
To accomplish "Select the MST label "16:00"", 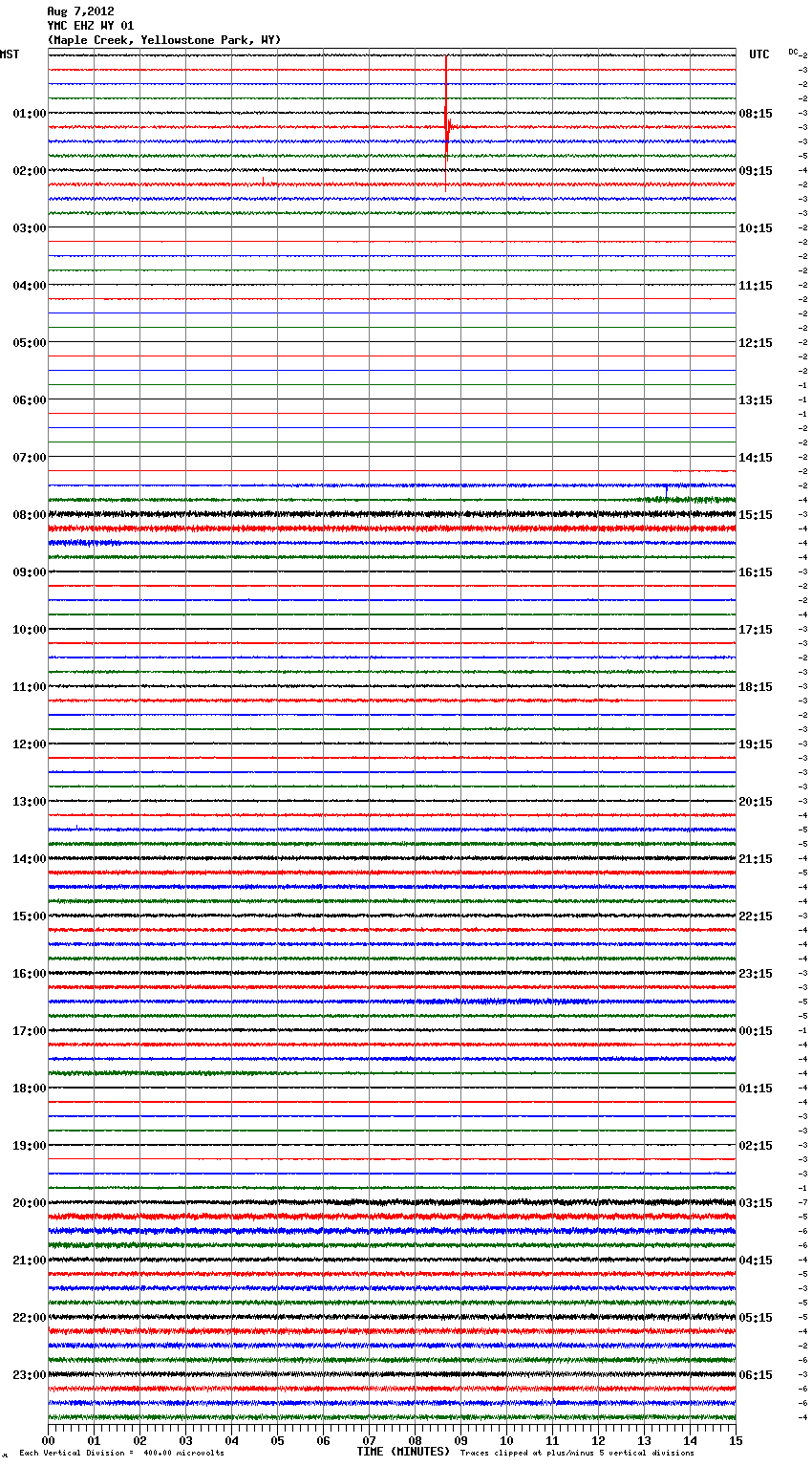I will pyautogui.click(x=30, y=974).
